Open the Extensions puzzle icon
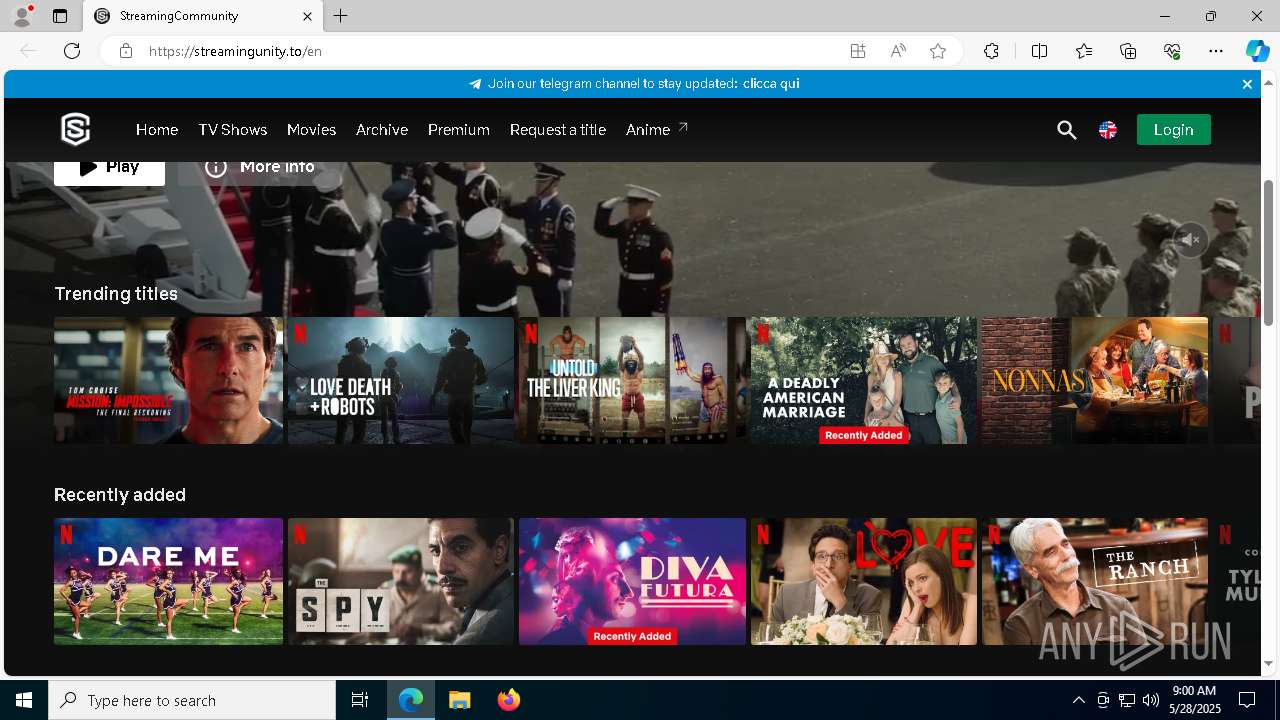This screenshot has height=720, width=1280. tap(991, 51)
